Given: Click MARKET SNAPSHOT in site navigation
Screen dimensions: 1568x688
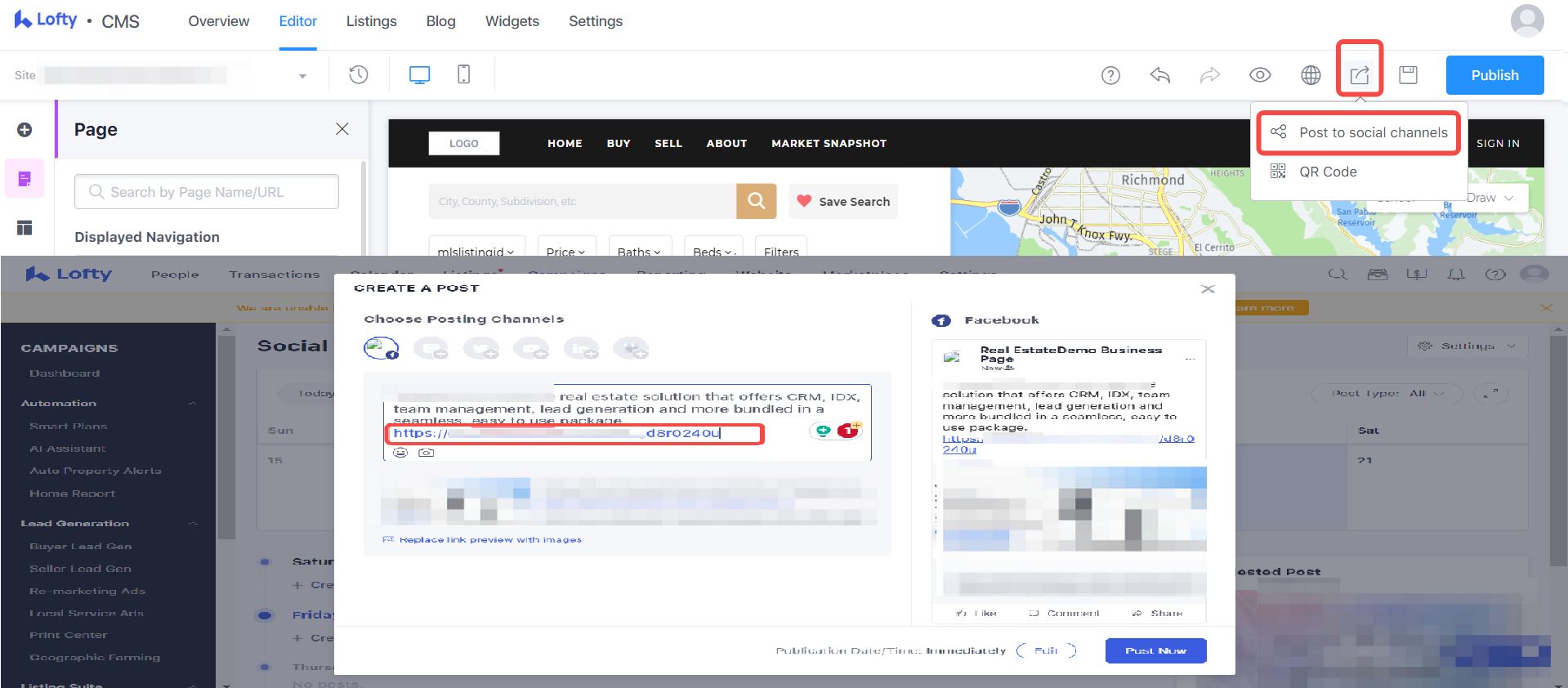Looking at the screenshot, I should tap(829, 143).
